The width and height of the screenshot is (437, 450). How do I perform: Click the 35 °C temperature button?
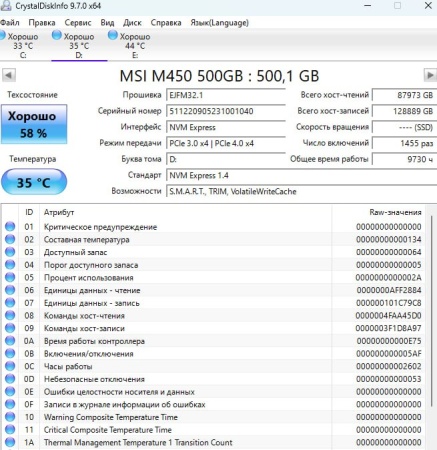(34, 182)
